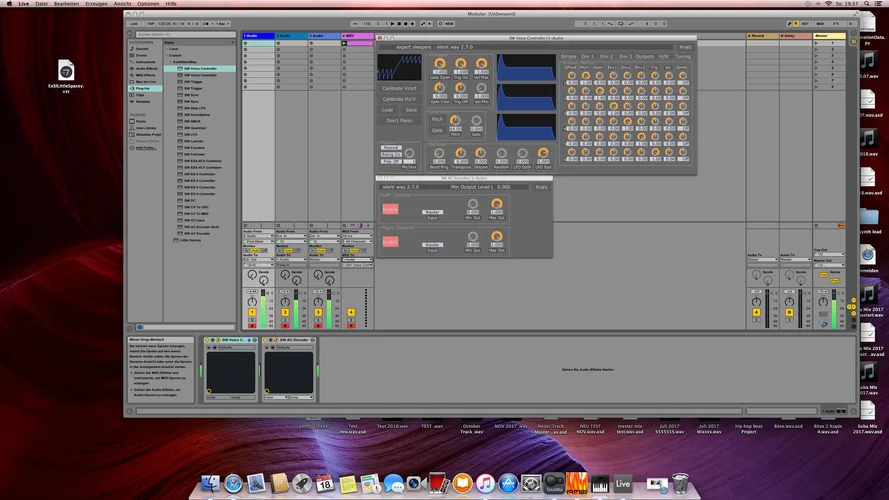Toggle the Retrig On mode switch
The height and width of the screenshot is (500, 889).
[391, 154]
